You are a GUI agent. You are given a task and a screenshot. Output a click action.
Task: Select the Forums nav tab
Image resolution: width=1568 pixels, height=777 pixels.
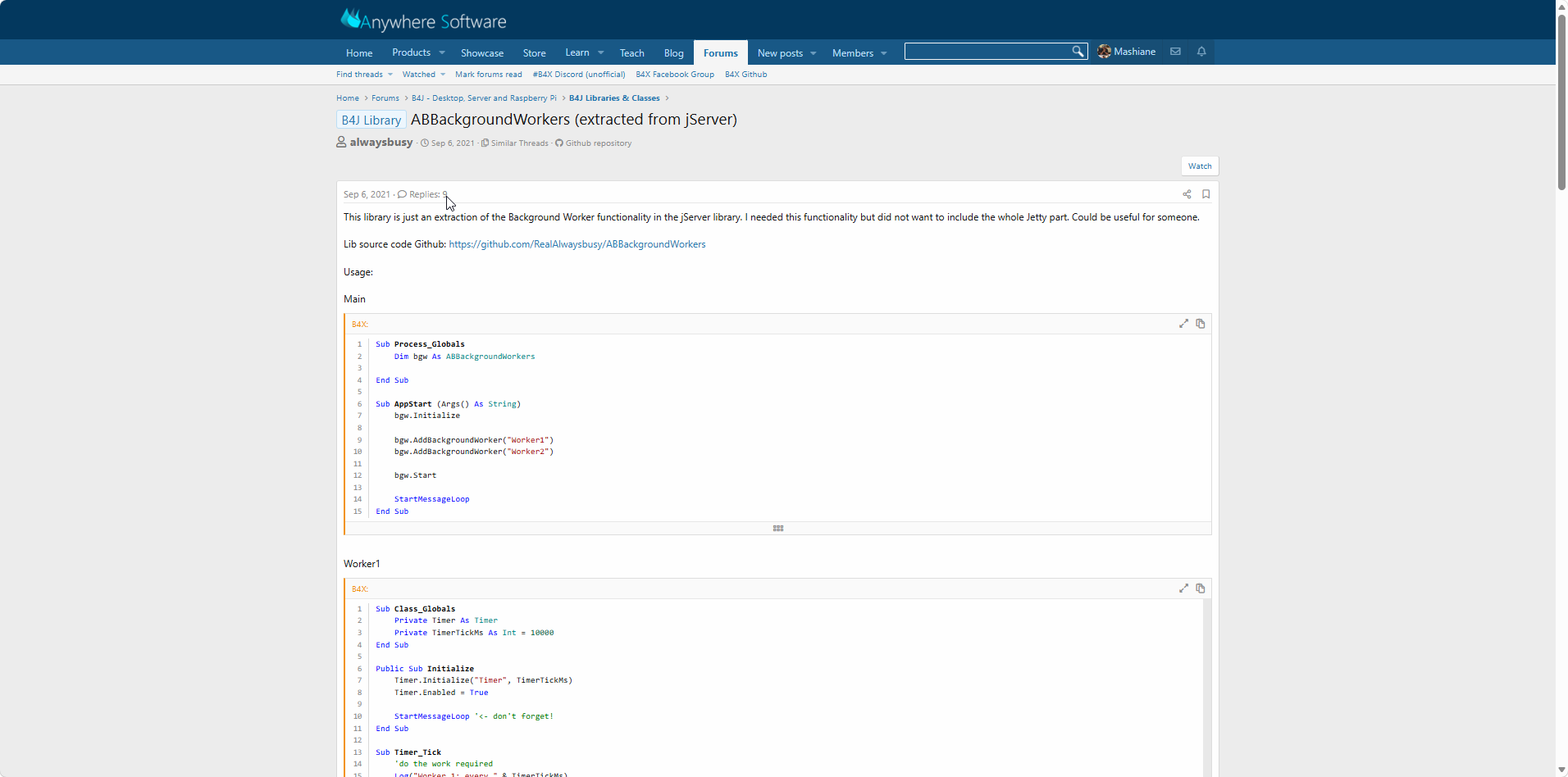(721, 53)
